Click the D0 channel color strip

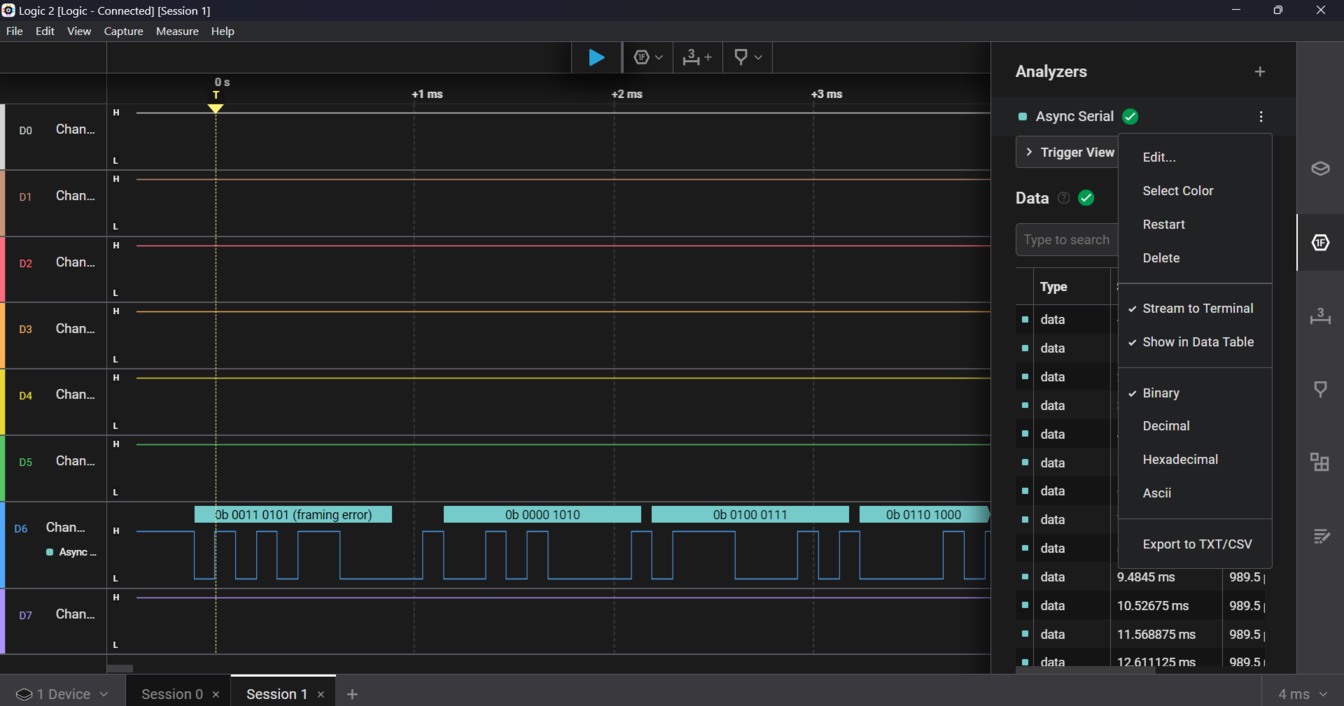point(3,137)
